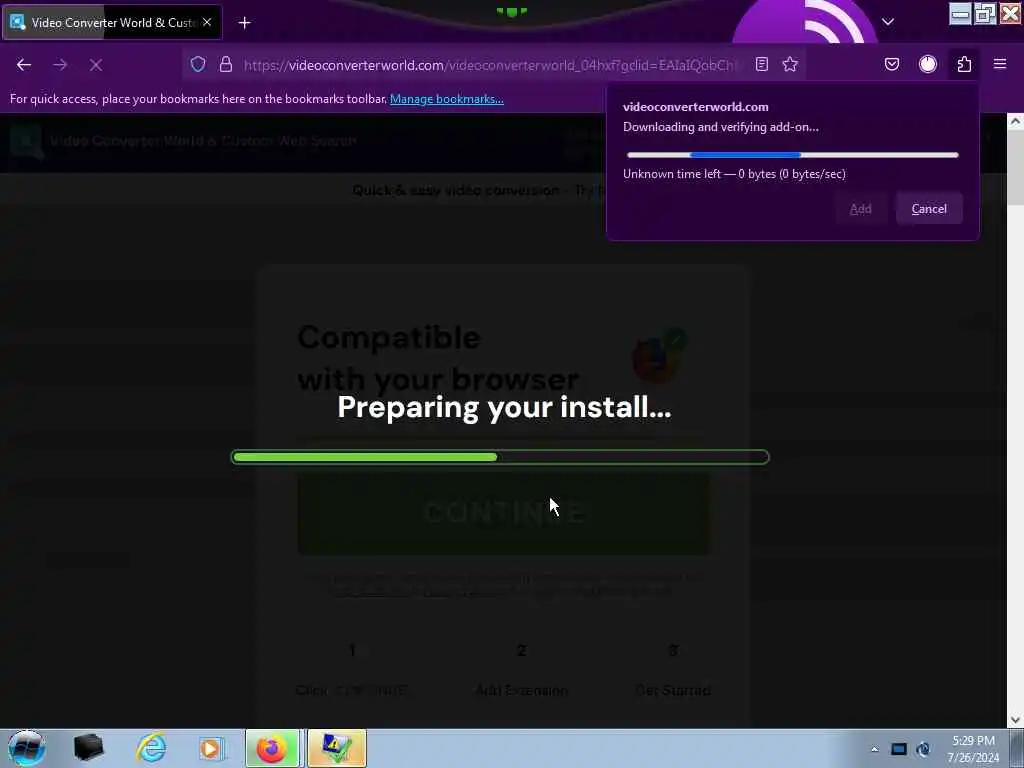Stop loading the page
The image size is (1024, 768).
pyautogui.click(x=96, y=65)
